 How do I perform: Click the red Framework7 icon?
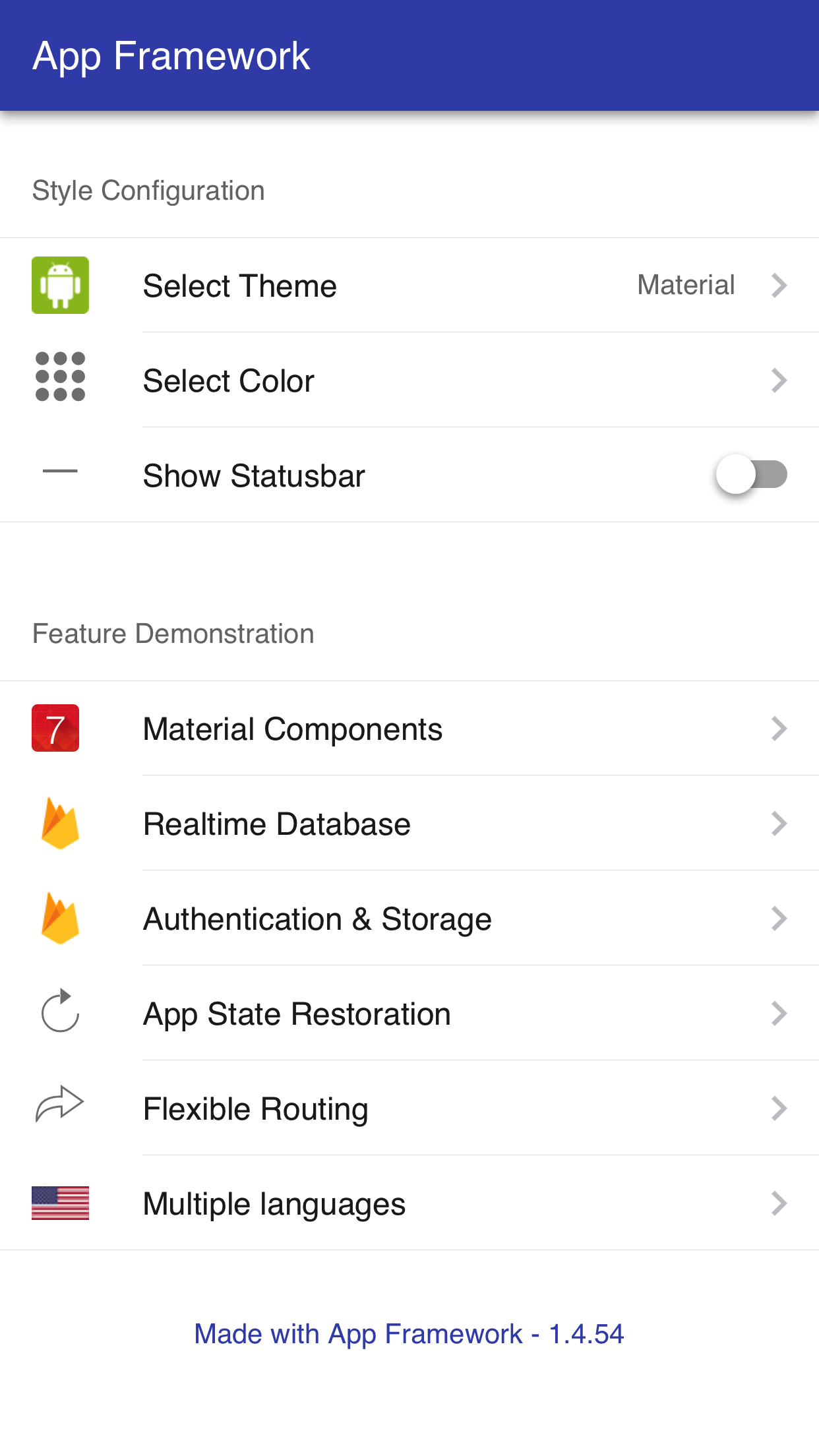pos(55,728)
